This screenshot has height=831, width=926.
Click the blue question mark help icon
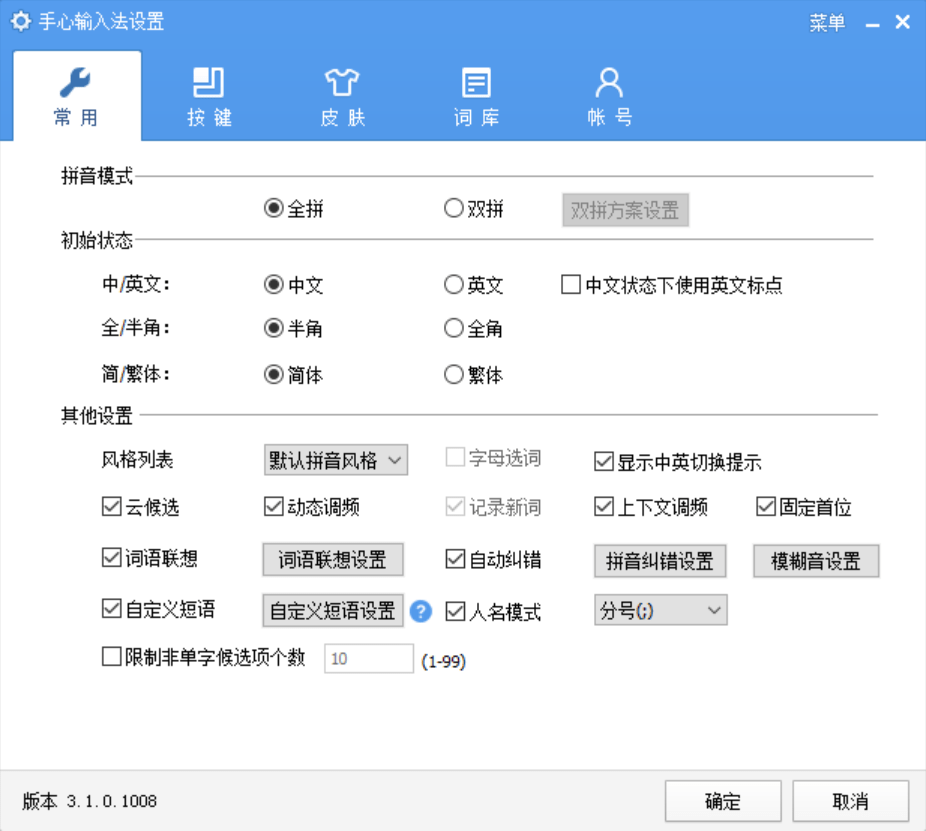(x=420, y=611)
